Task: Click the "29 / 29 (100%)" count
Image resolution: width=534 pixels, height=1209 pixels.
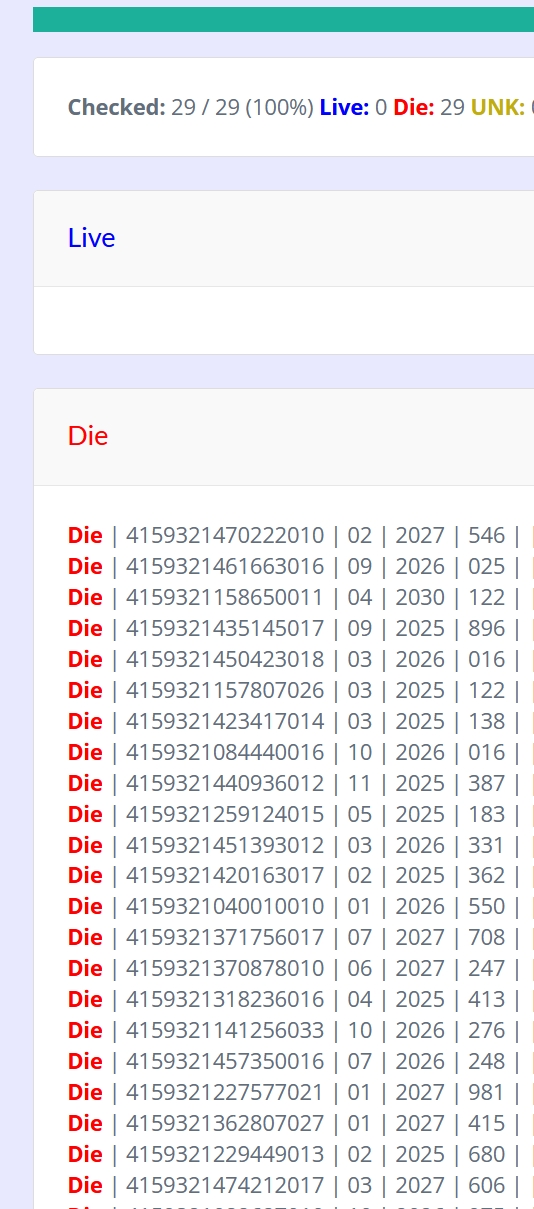Action: (x=242, y=107)
